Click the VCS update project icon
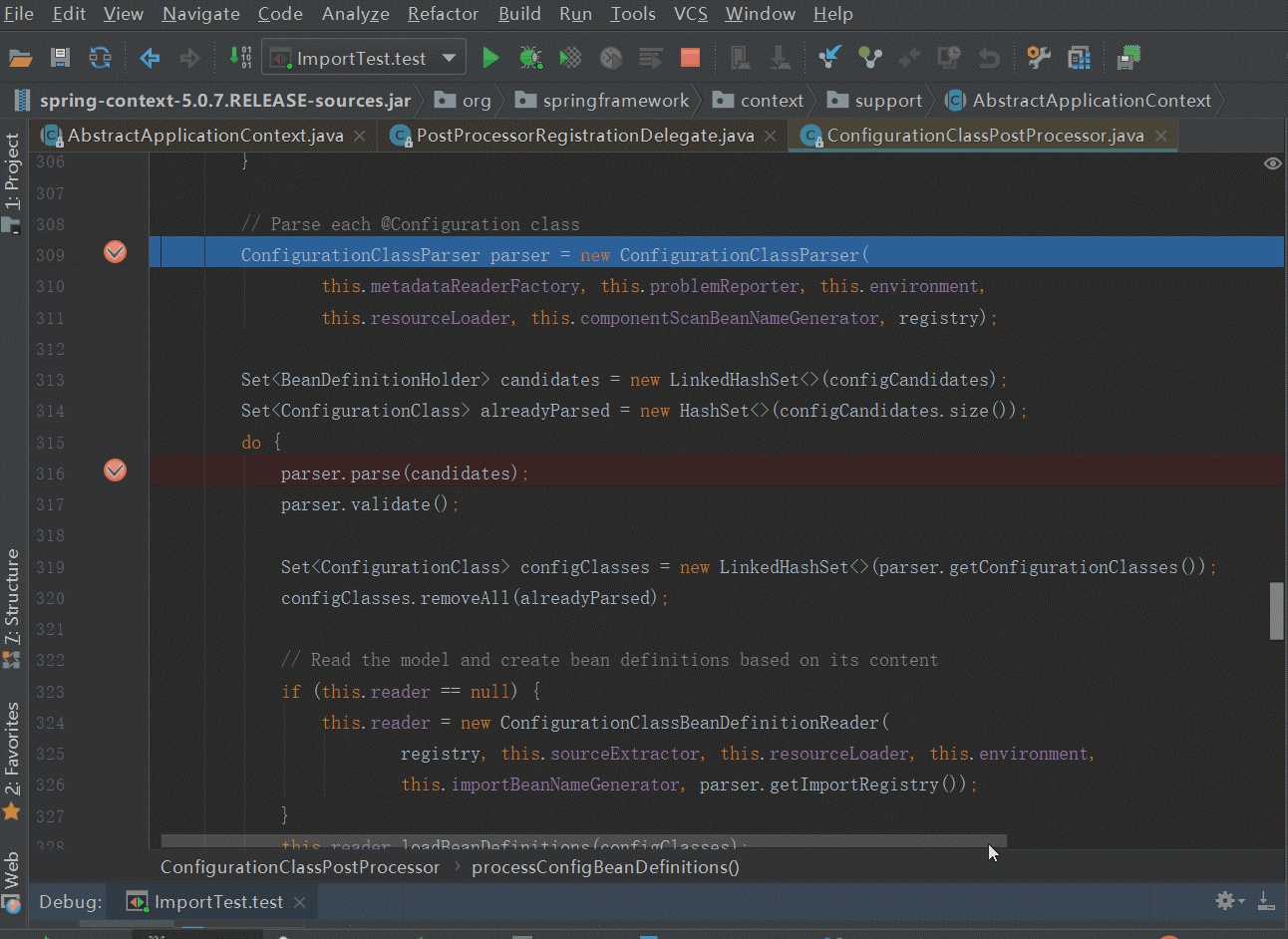 point(829,57)
